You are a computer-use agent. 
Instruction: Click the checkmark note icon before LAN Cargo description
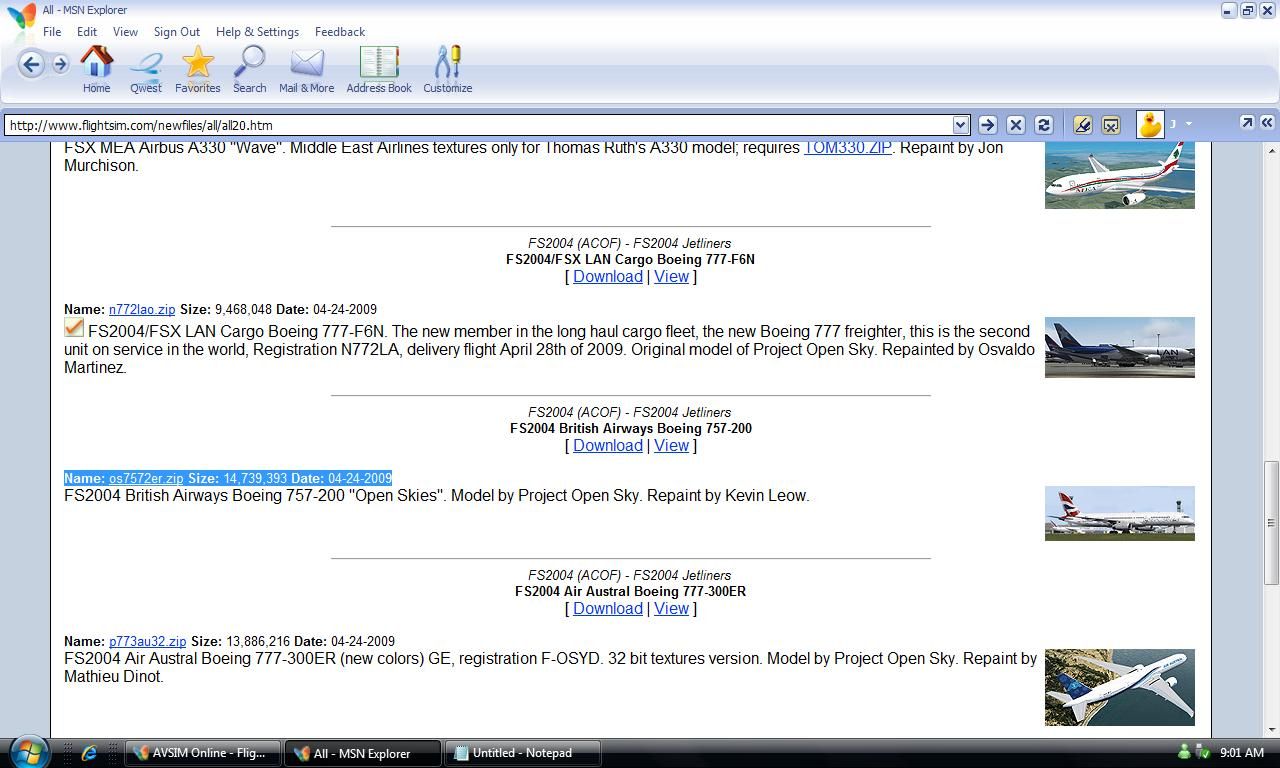[74, 328]
